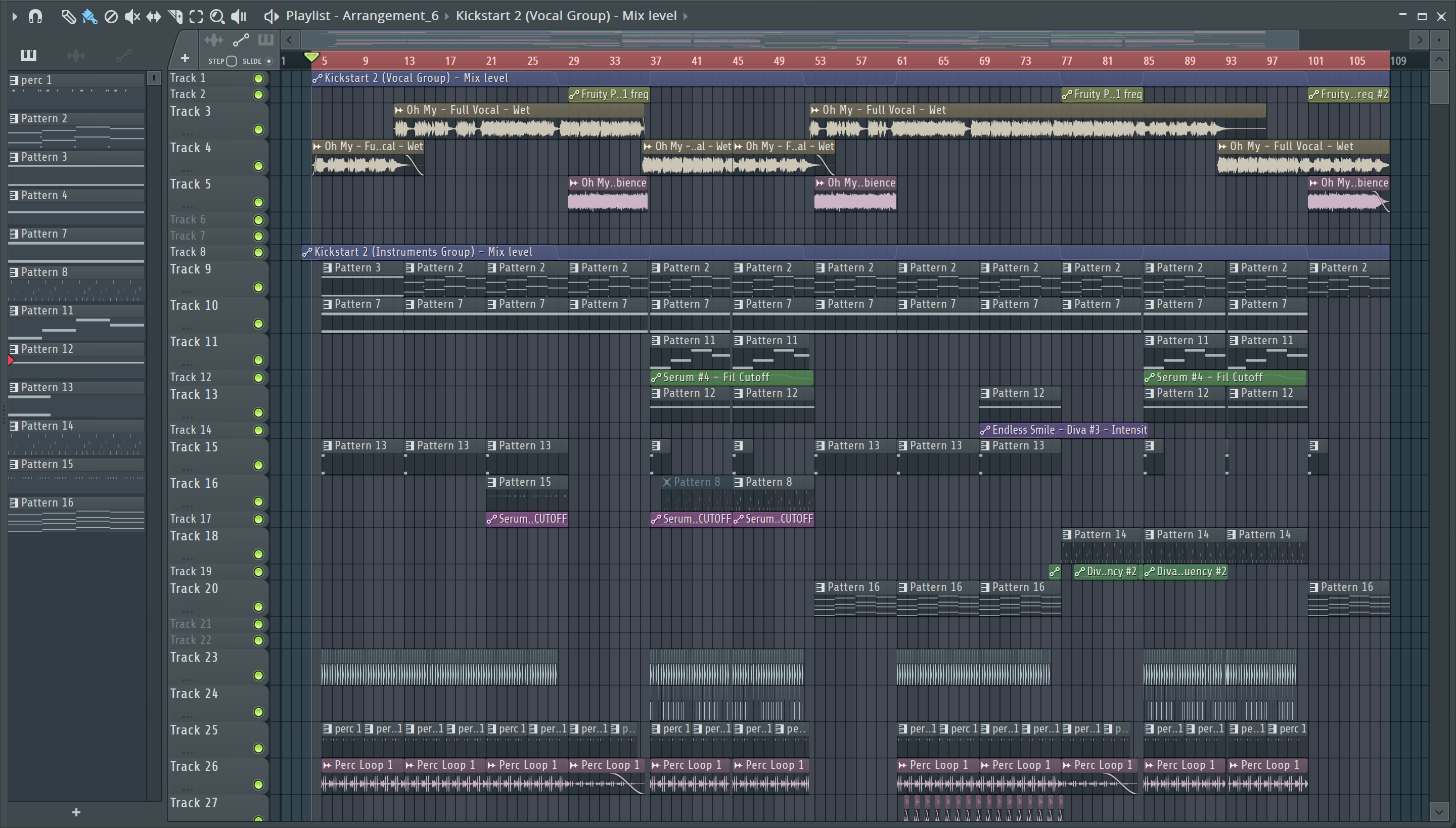Enable the STEP checkbox
The height and width of the screenshot is (828, 1456).
[x=232, y=61]
